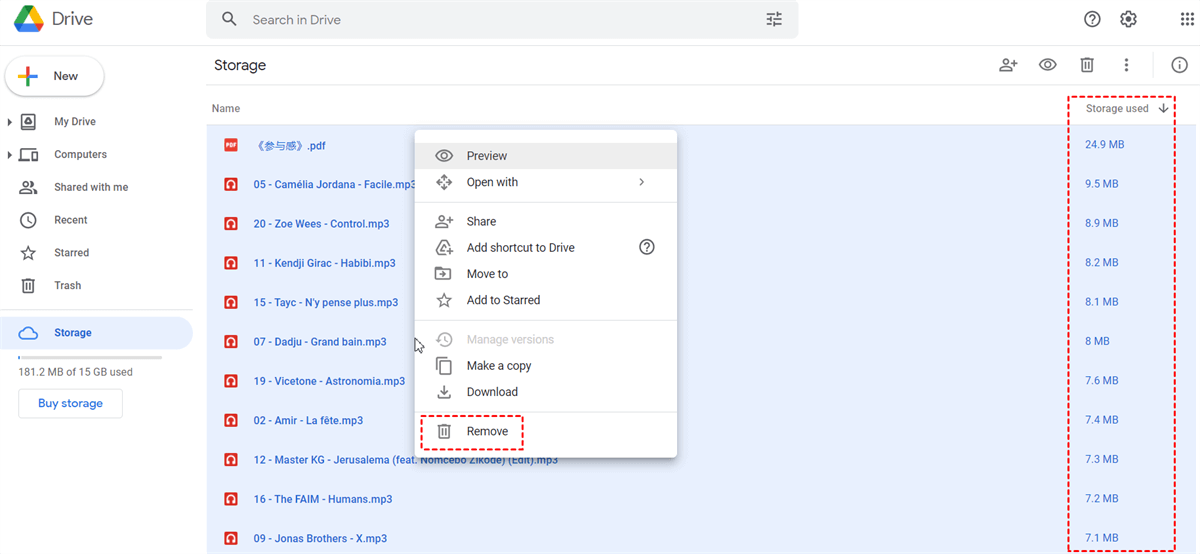Click audio icon of 20 - Zoe Wees file

pyautogui.click(x=231, y=224)
